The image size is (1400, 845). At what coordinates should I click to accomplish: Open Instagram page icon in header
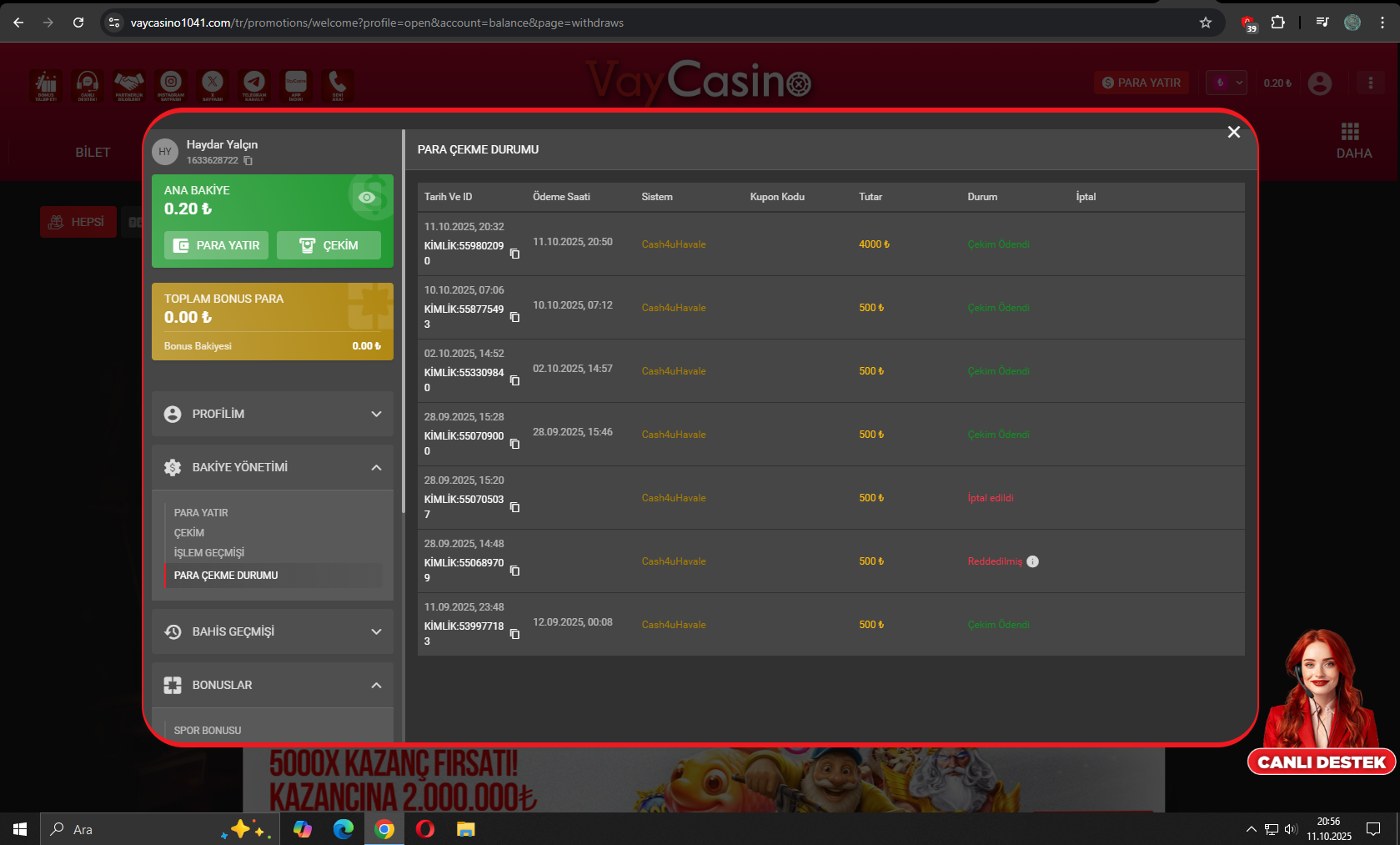pyautogui.click(x=171, y=84)
